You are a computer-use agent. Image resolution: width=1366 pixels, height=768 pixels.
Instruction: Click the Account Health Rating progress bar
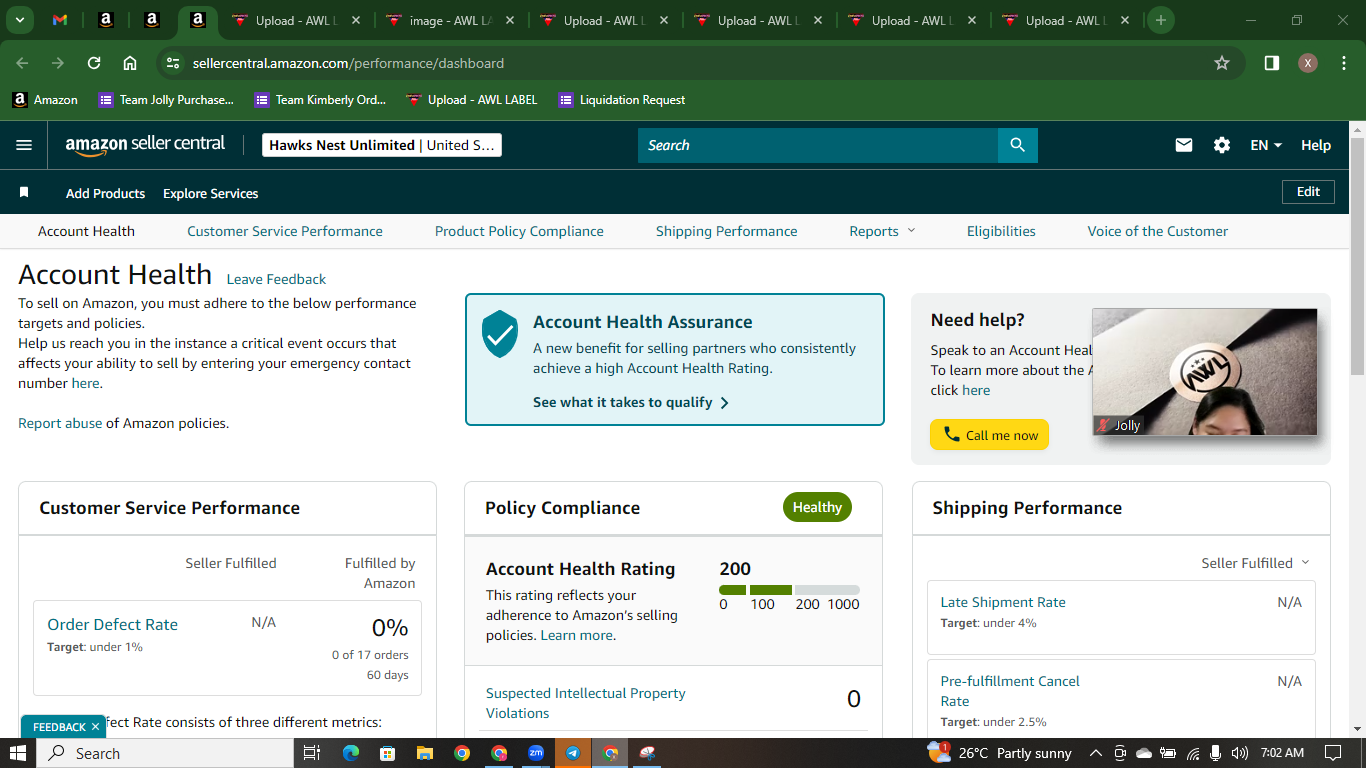789,590
